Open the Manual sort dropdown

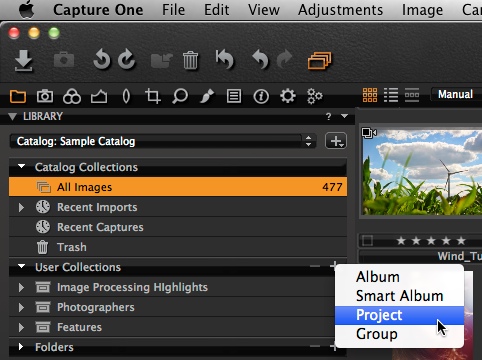pos(456,94)
